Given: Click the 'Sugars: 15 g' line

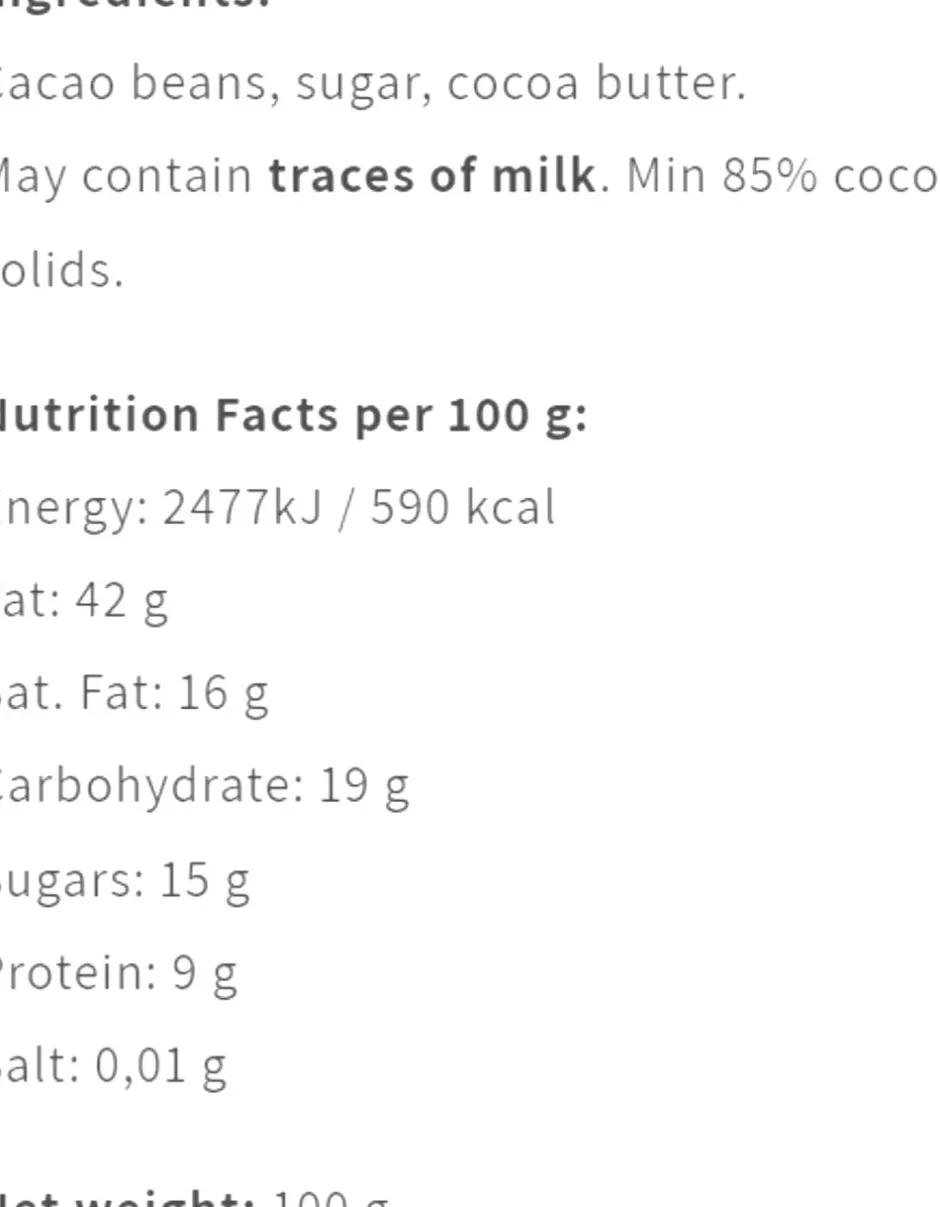Looking at the screenshot, I should click(x=124, y=879).
